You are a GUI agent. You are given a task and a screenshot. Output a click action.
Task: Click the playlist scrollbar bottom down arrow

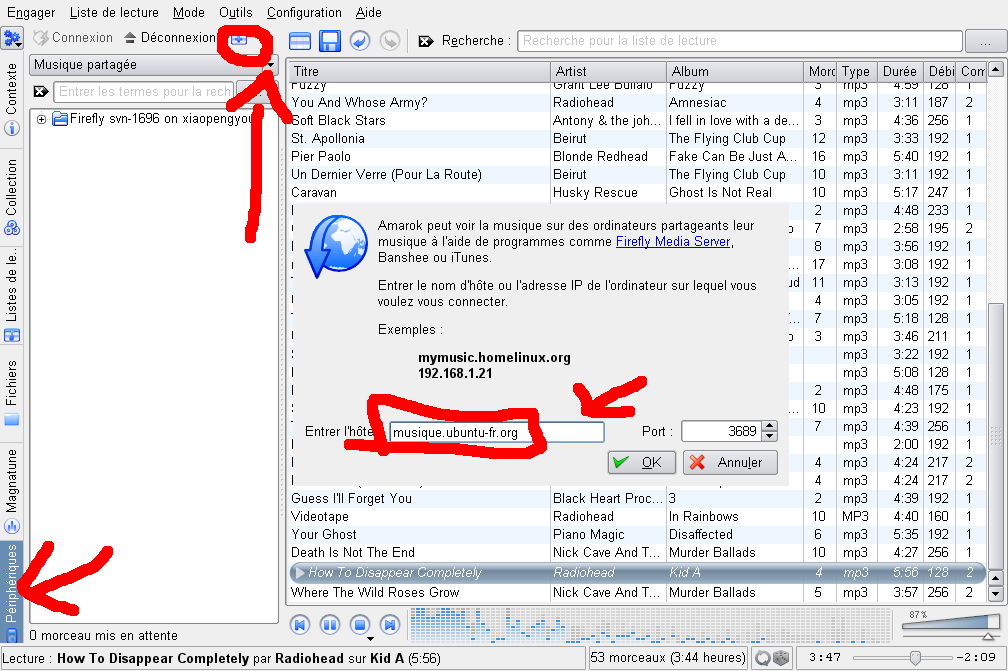995,595
